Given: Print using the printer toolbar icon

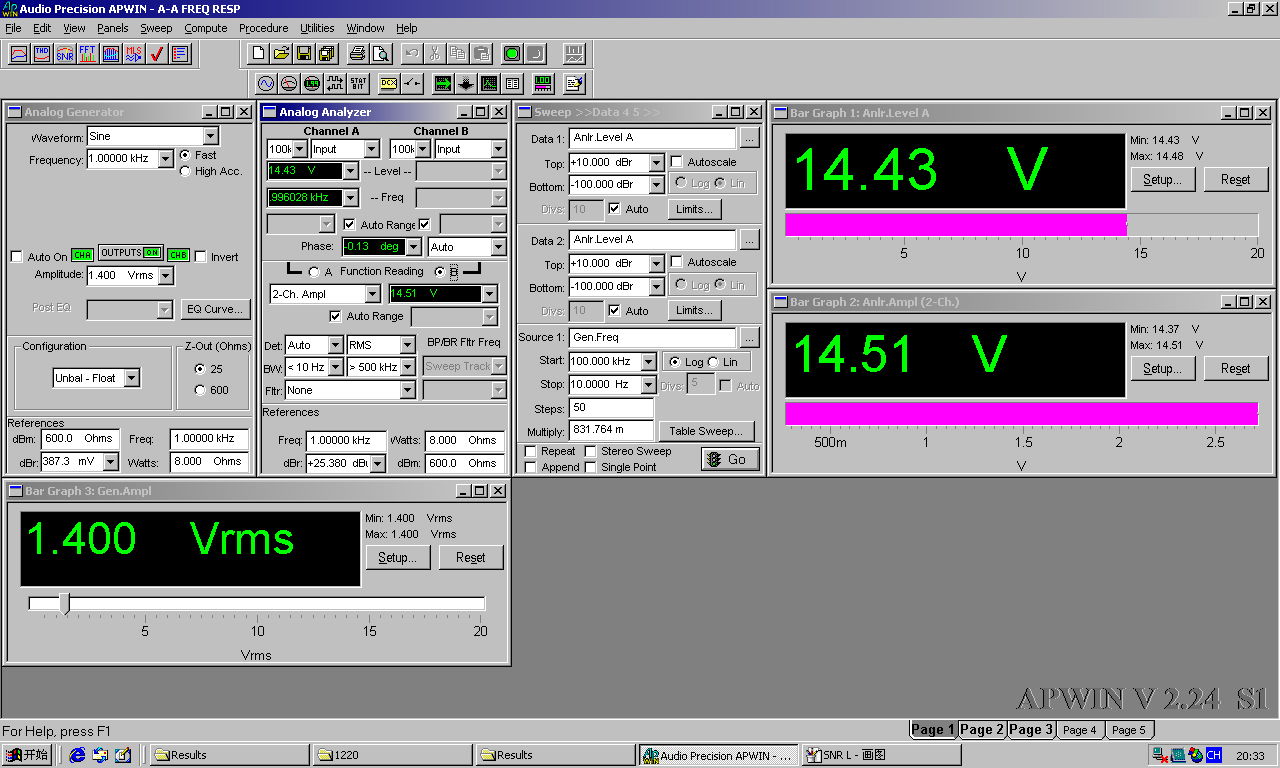Looking at the screenshot, I should coord(357,53).
